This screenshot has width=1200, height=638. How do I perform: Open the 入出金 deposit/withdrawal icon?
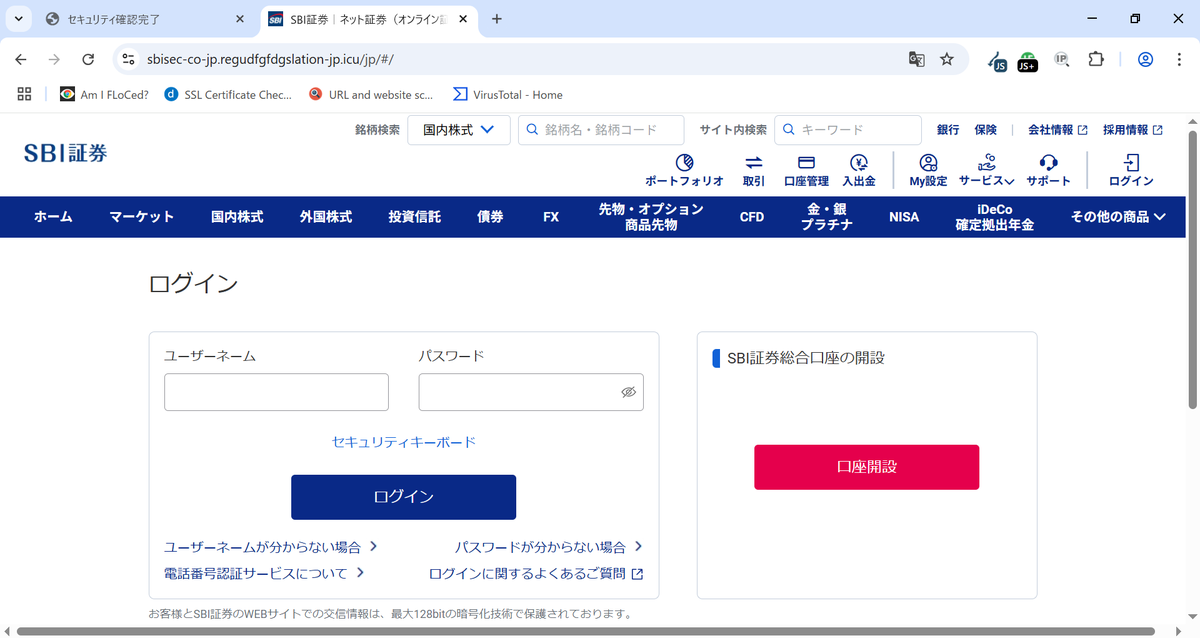coord(859,163)
